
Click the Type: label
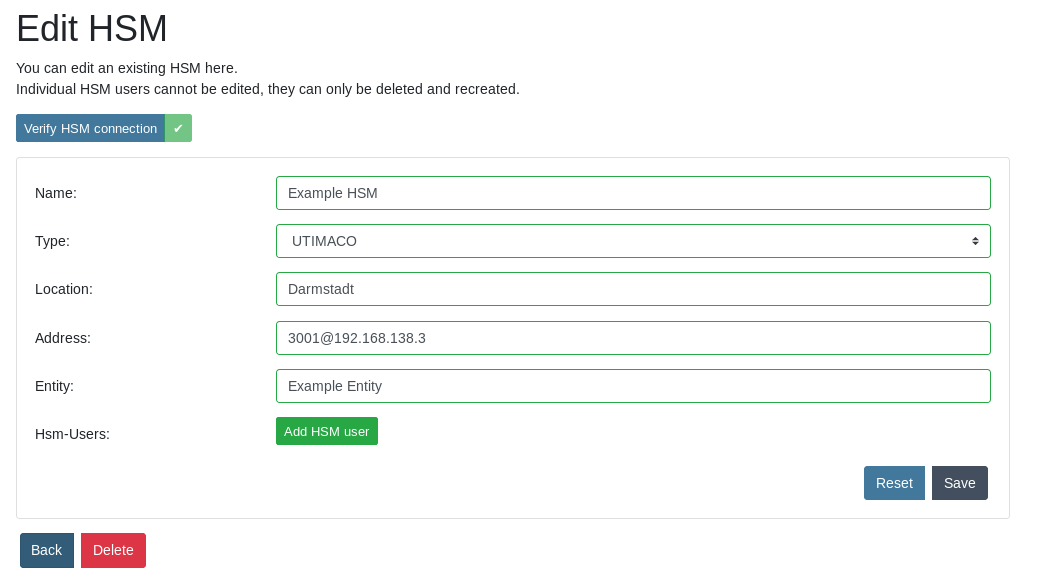[x=52, y=241]
